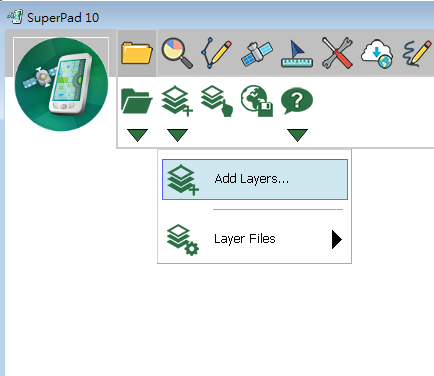
Task: Expand the dropdown arrow under Add Layers icon
Action: [177, 135]
